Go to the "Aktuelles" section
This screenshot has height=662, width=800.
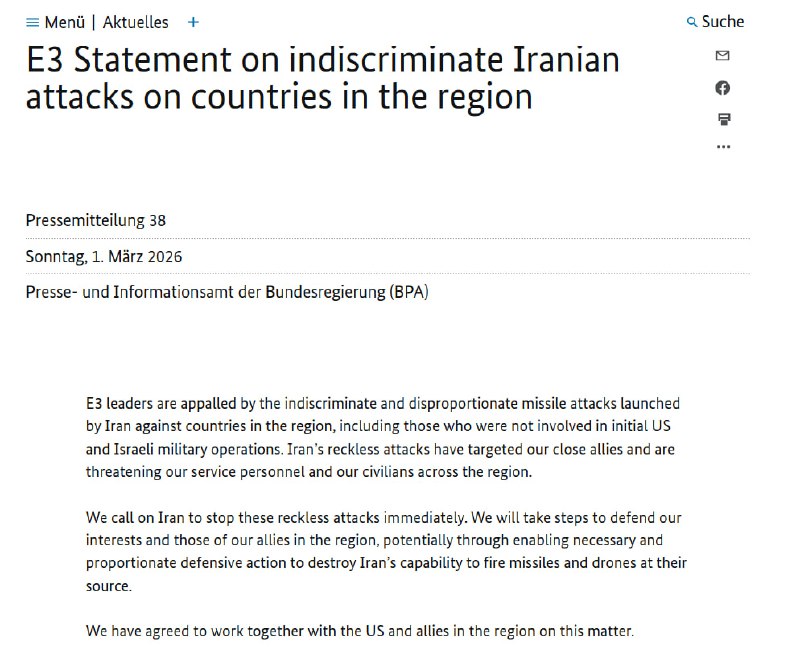(134, 22)
